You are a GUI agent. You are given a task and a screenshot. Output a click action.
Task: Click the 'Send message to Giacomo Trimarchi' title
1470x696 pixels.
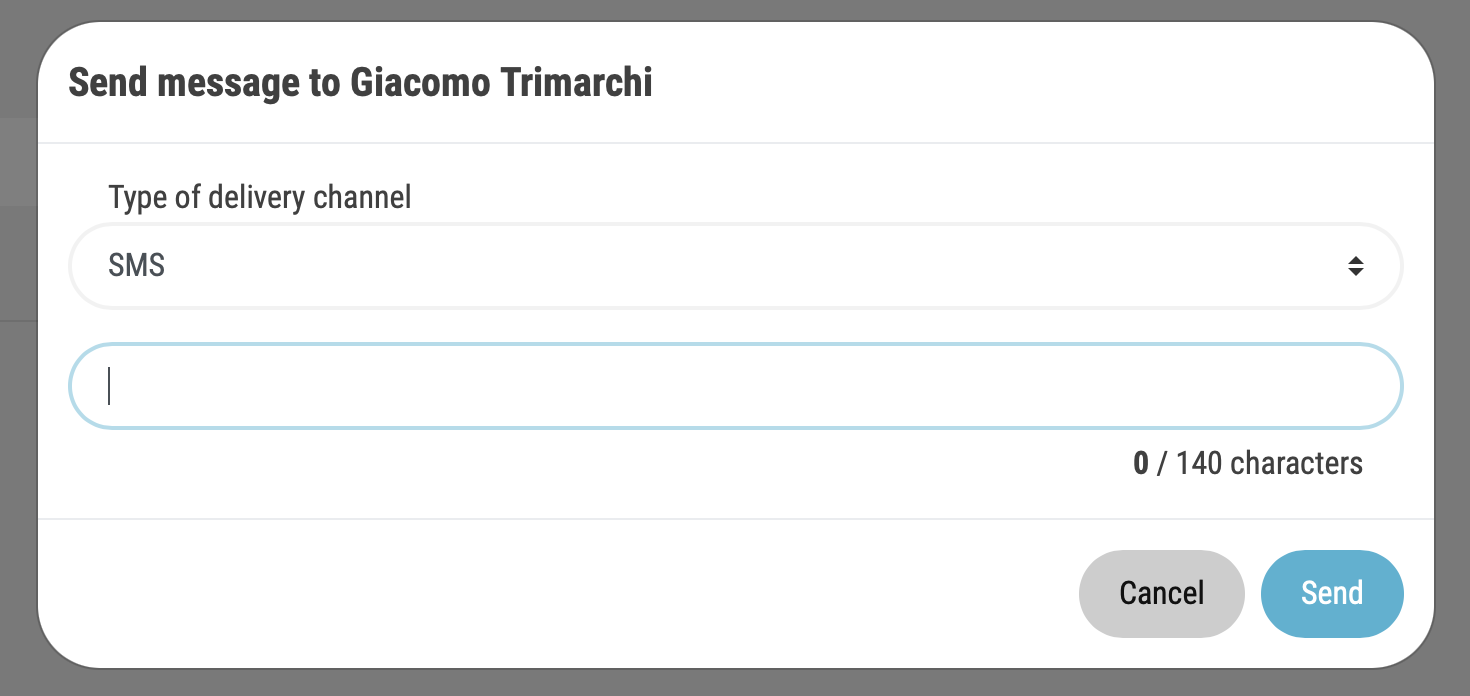pos(360,82)
